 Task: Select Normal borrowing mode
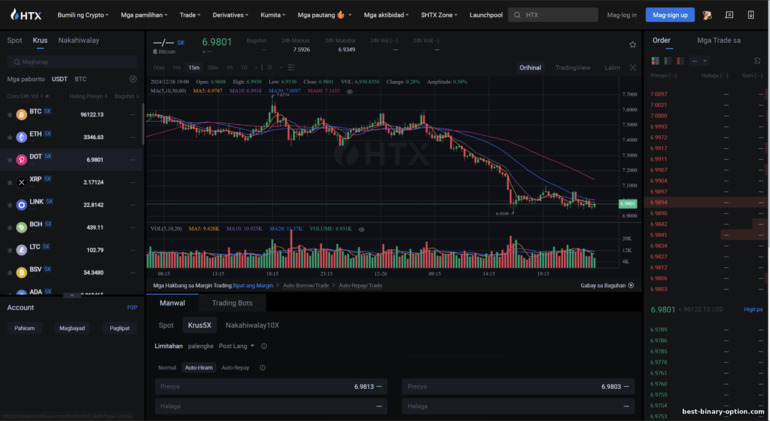pyautogui.click(x=167, y=367)
